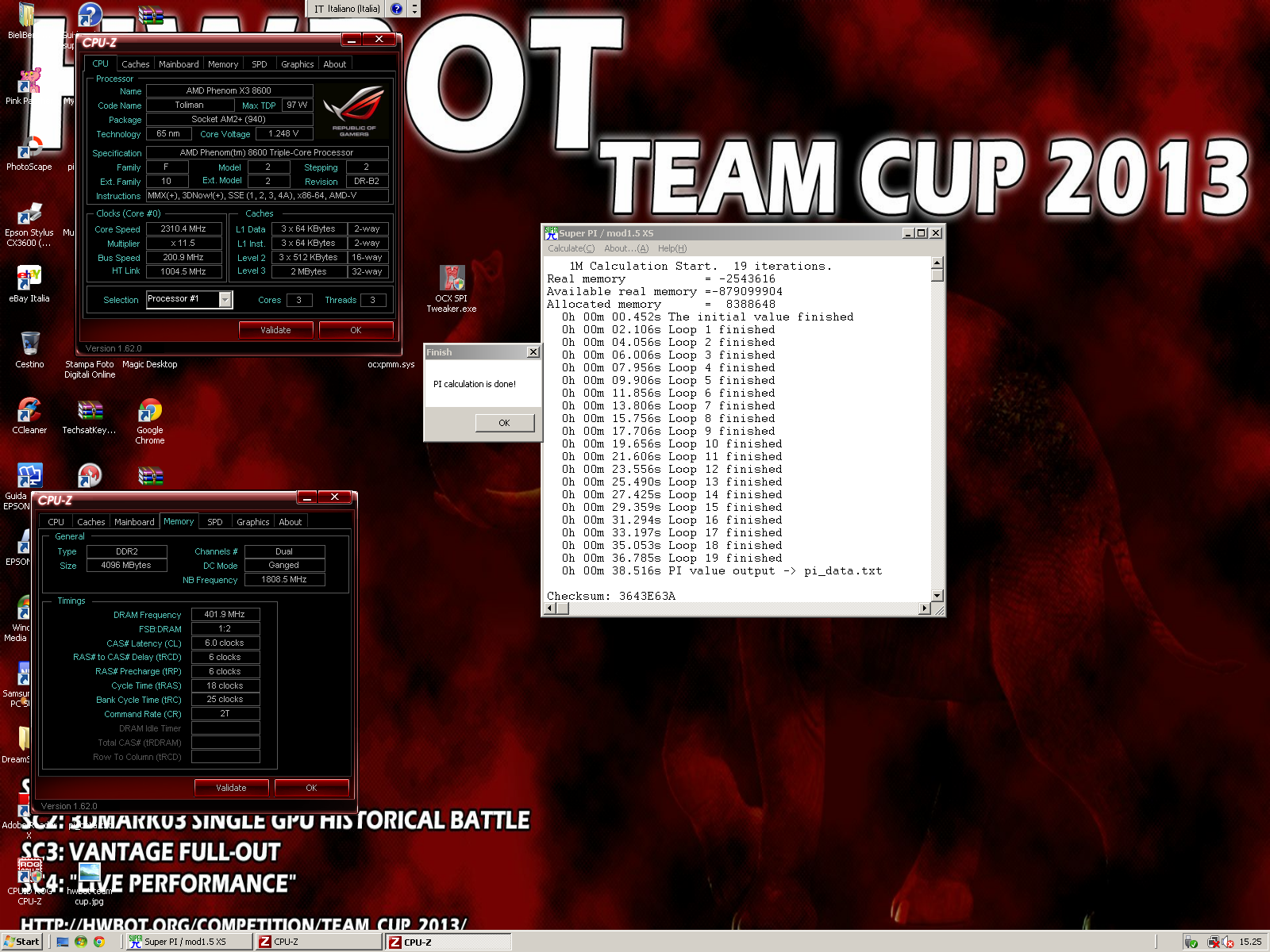
Task: Open the SPD tab in top CPU-Z window
Action: (260, 64)
